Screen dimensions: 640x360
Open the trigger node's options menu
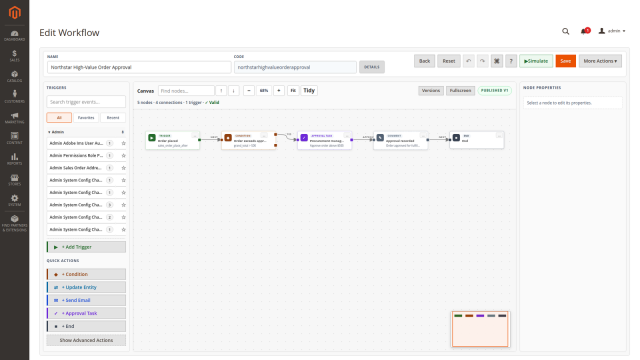click(x=195, y=136)
